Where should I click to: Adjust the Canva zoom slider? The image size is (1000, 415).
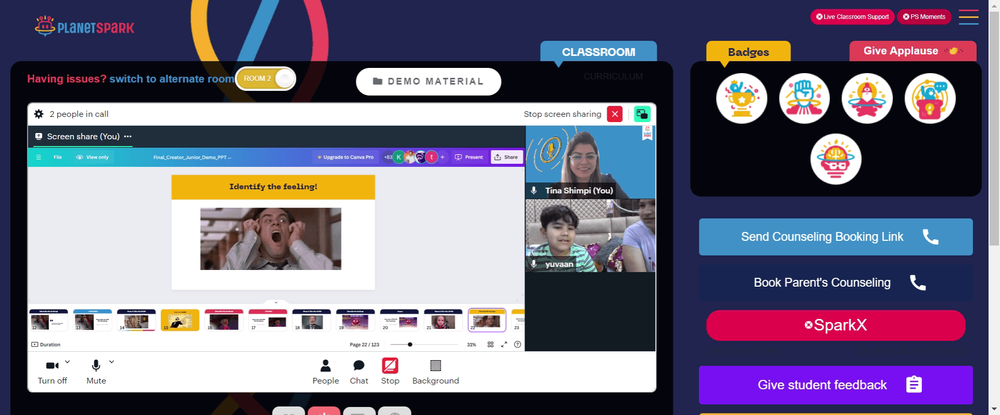(423, 344)
